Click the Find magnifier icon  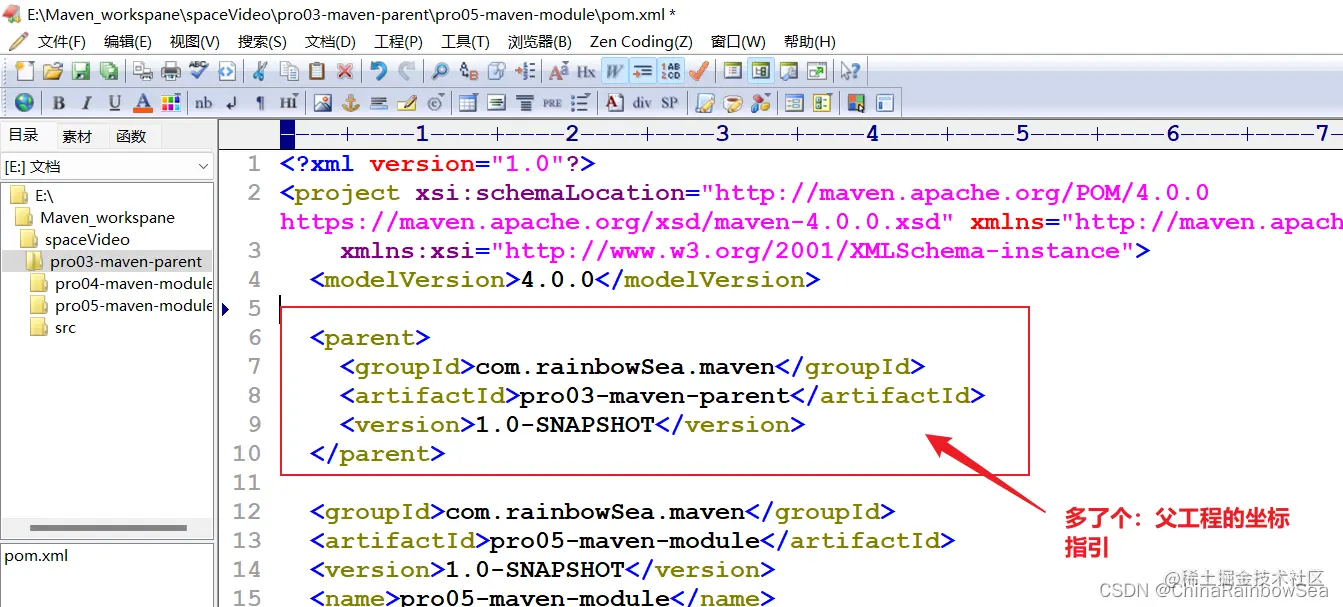coord(440,71)
